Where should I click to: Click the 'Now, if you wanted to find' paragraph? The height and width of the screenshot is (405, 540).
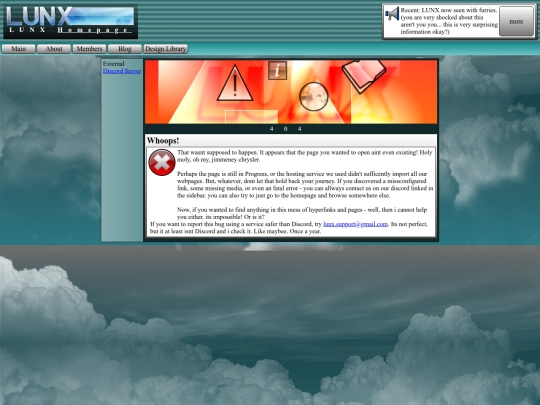[302, 213]
